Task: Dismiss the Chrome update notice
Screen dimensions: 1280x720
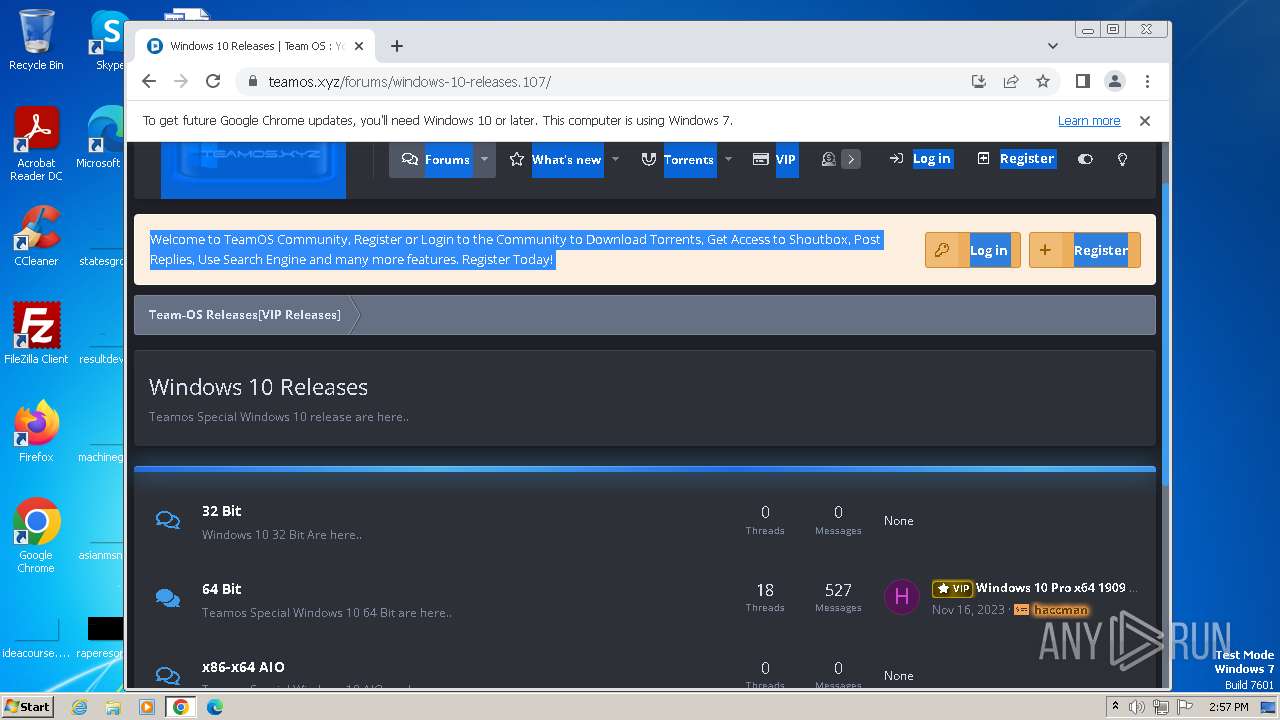Action: click(1145, 121)
